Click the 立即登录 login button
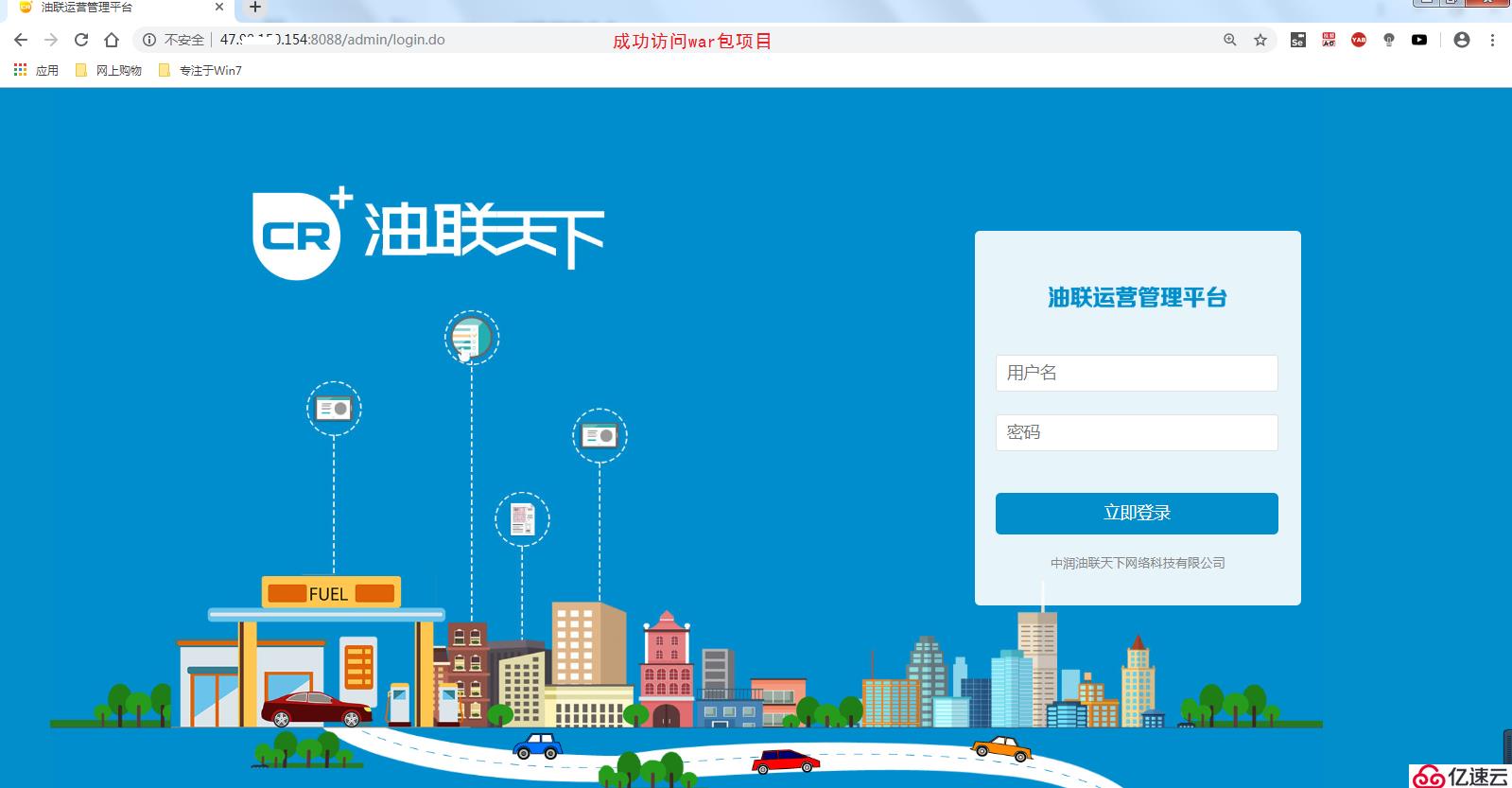Screen dimensions: 1512x788 [1137, 513]
